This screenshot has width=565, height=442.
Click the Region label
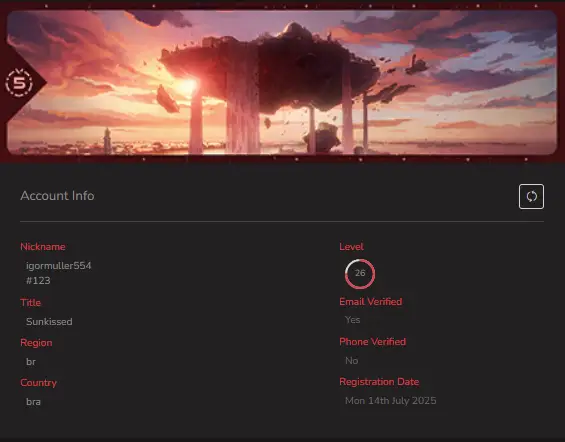point(36,343)
